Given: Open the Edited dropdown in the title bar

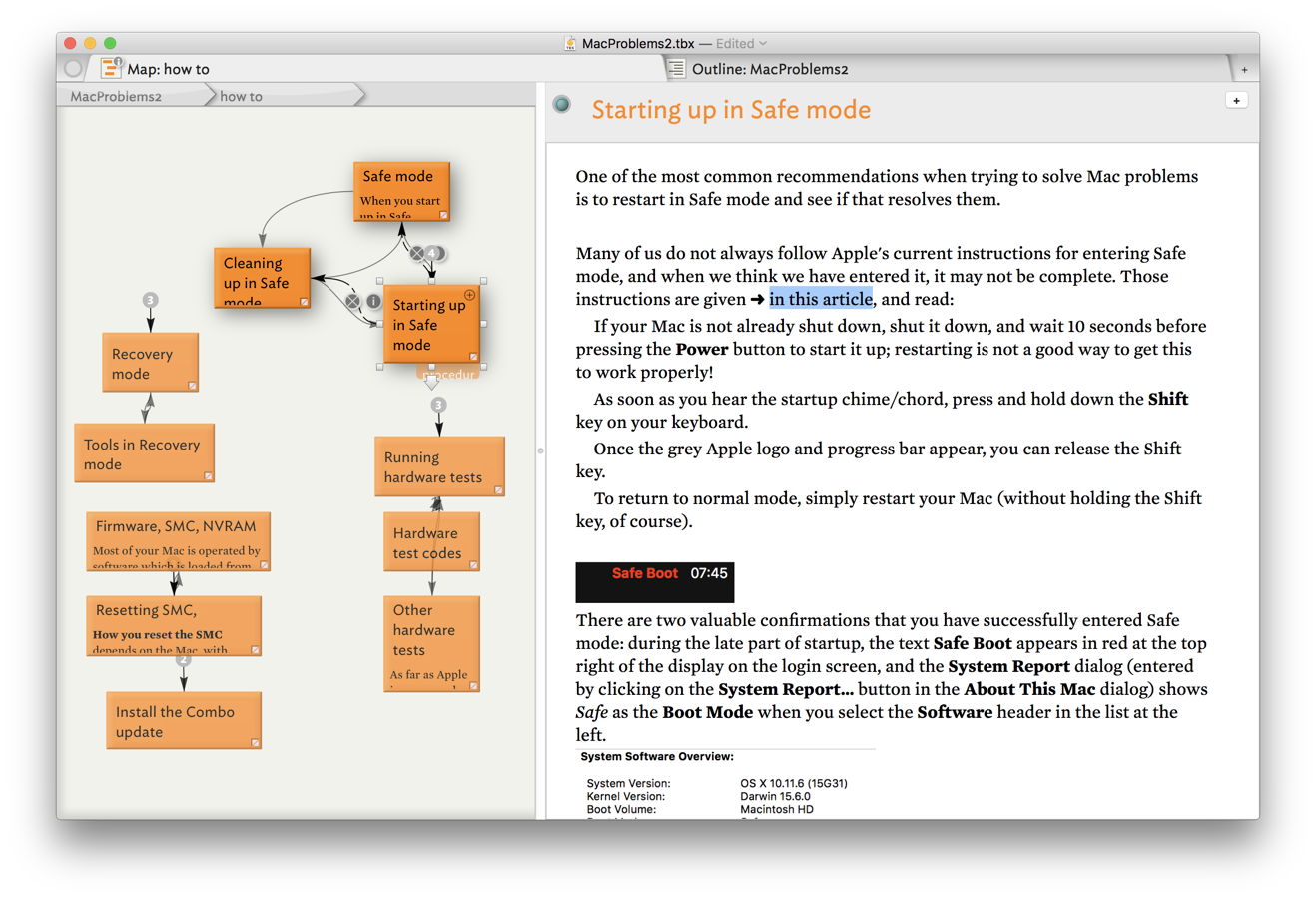Looking at the screenshot, I should point(741,43).
